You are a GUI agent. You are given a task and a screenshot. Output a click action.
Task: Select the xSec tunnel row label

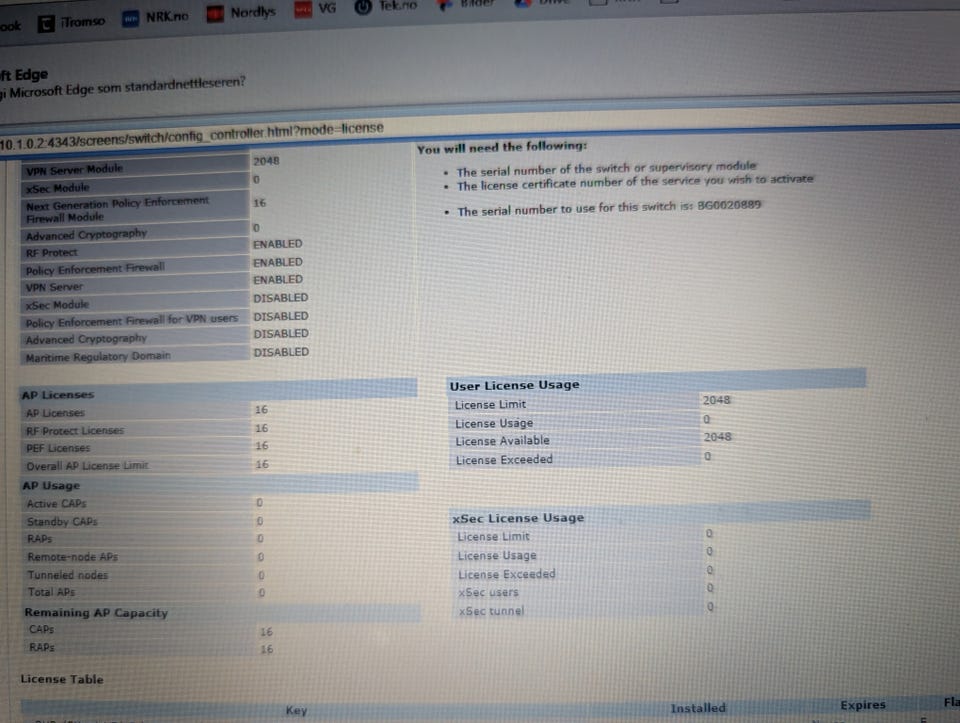[492, 611]
